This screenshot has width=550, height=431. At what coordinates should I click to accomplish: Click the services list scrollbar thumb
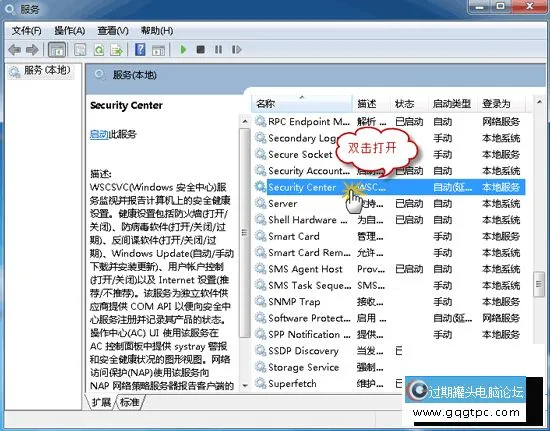539,284
